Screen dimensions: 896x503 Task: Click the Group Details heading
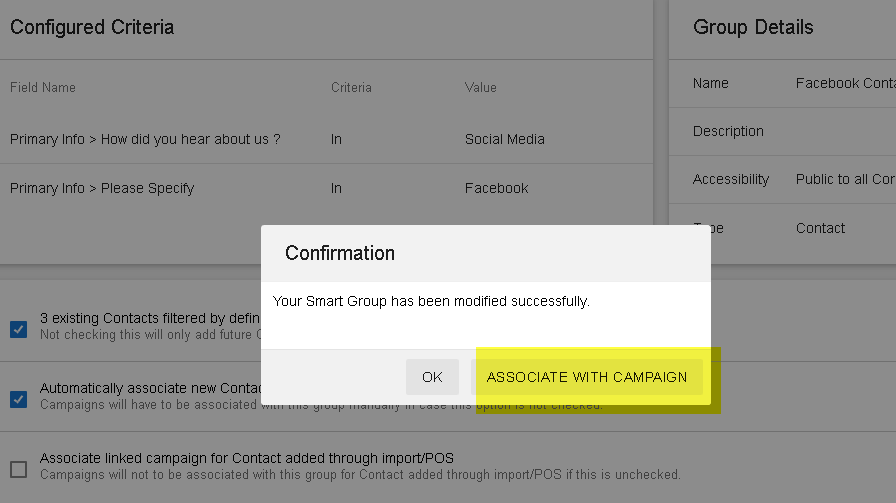[753, 27]
